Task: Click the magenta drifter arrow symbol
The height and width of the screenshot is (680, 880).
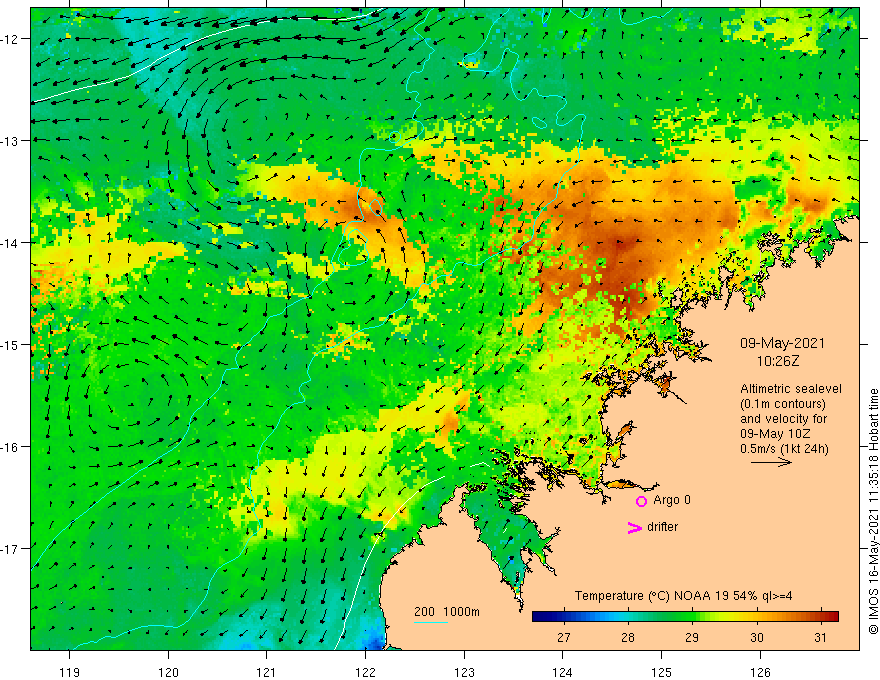Action: point(635,527)
